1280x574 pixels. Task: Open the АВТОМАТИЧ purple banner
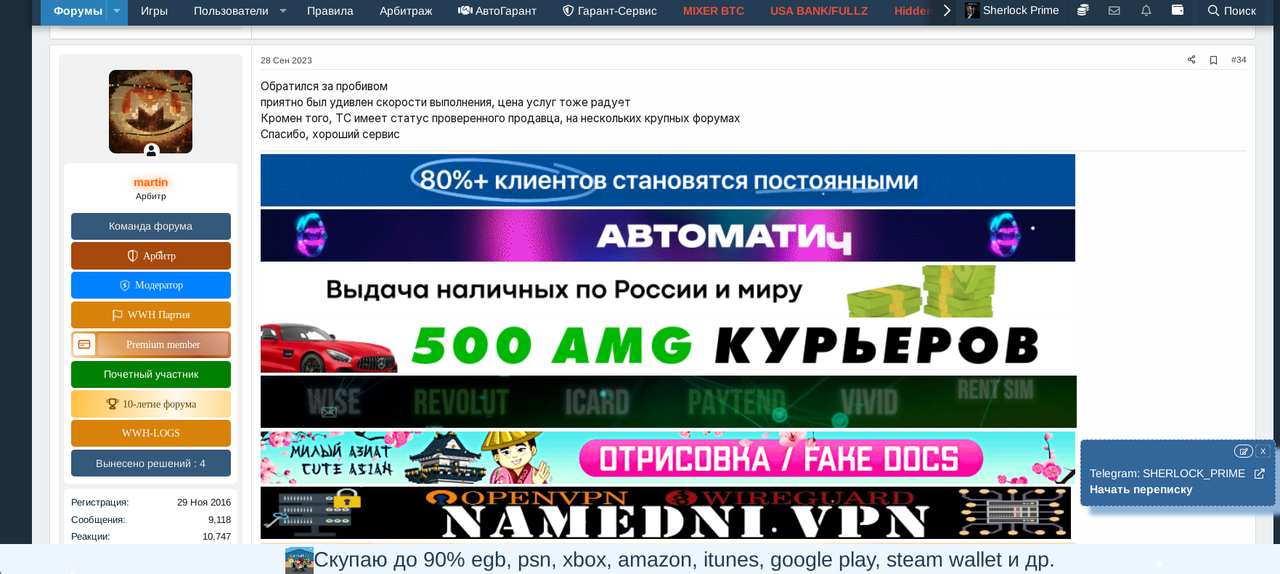click(668, 235)
